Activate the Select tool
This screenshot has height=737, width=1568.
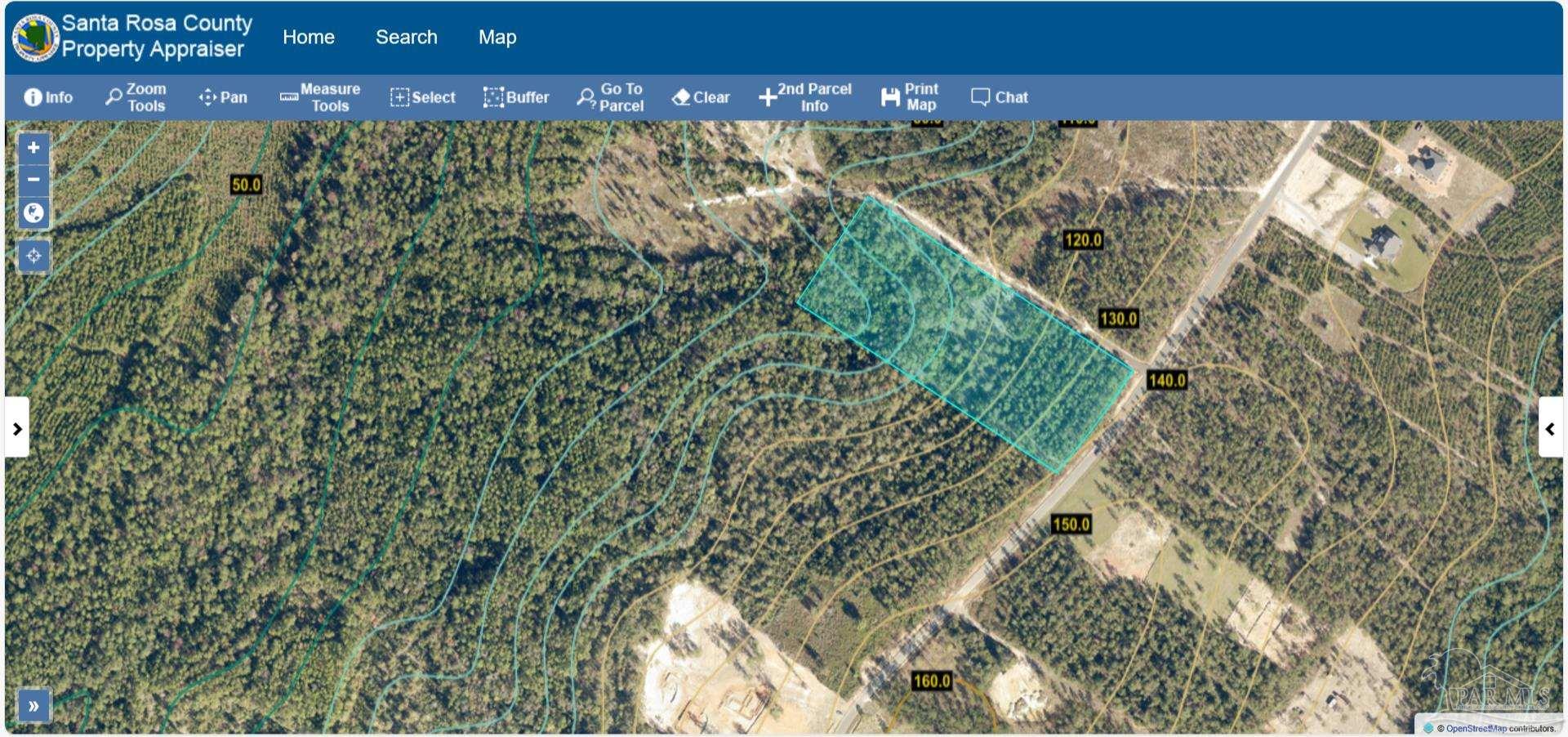coord(422,96)
